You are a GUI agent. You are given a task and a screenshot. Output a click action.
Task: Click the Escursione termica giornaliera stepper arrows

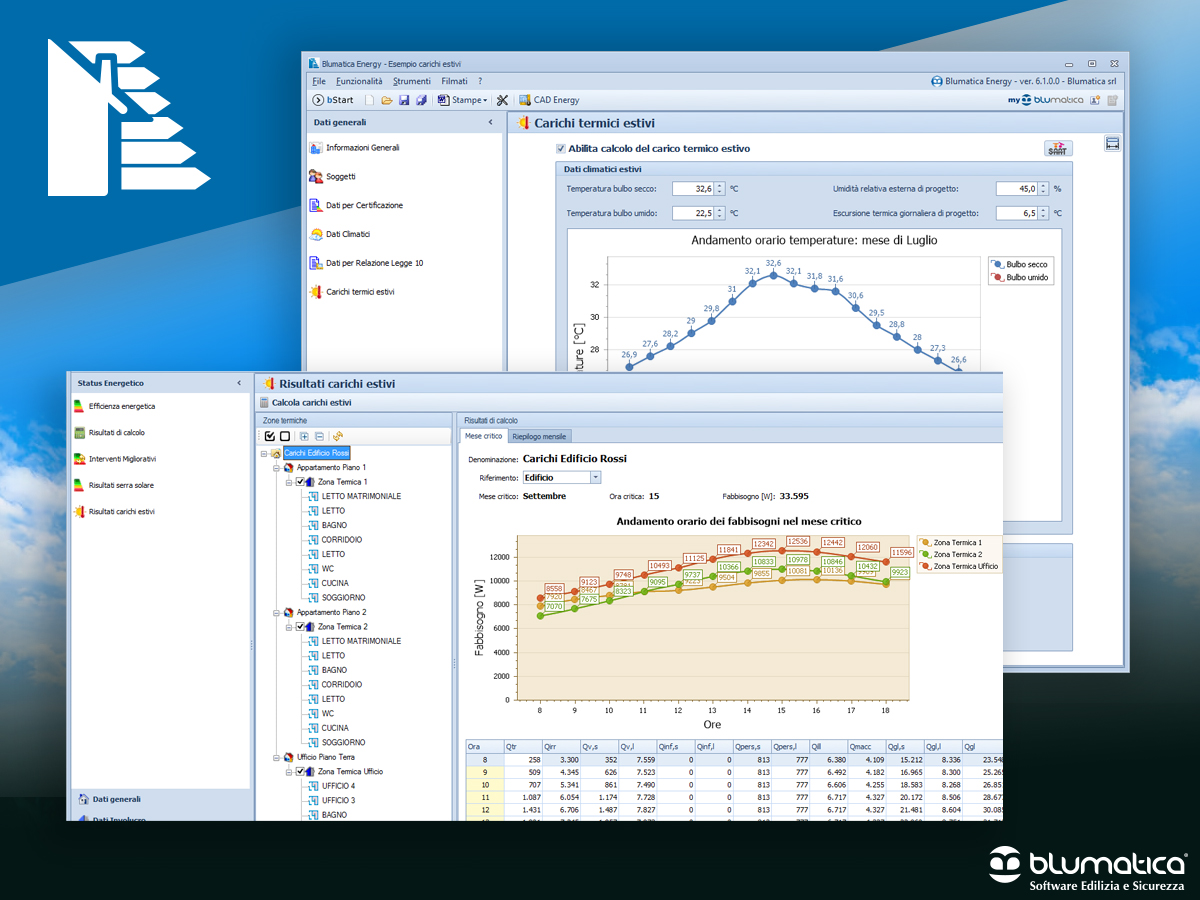click(x=1043, y=213)
